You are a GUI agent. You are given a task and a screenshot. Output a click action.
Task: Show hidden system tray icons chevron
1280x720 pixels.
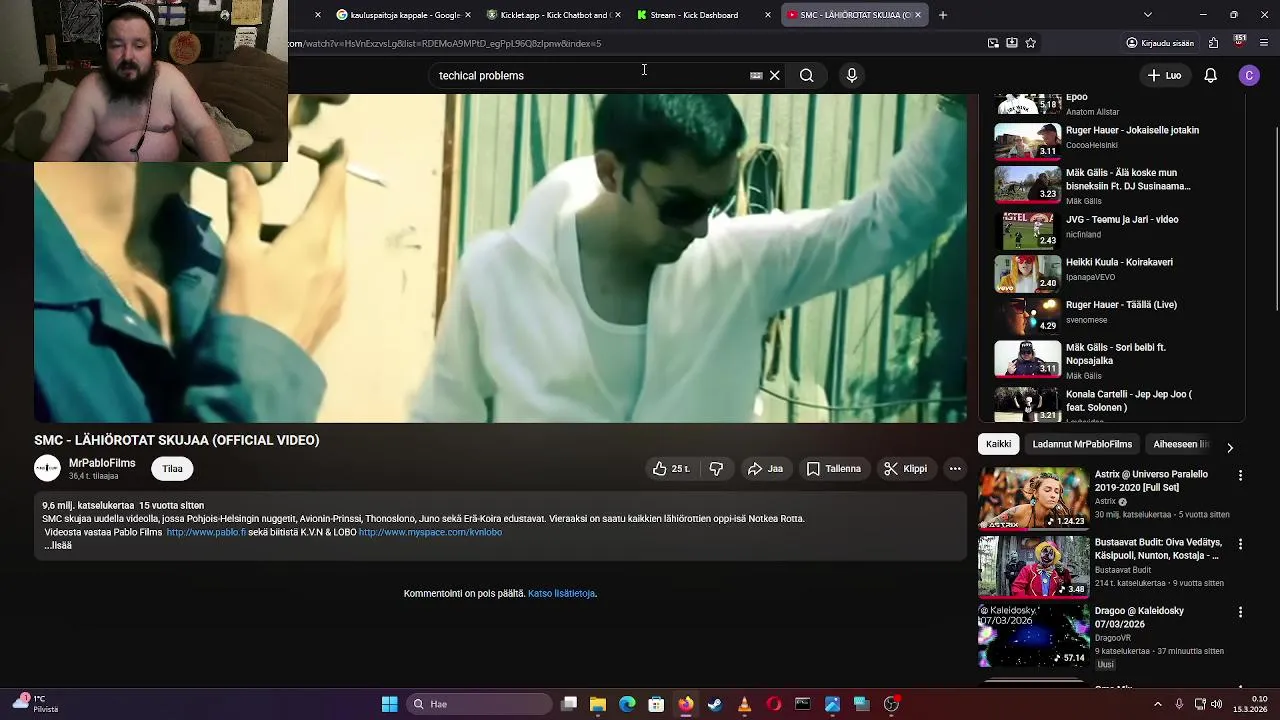(1158, 704)
